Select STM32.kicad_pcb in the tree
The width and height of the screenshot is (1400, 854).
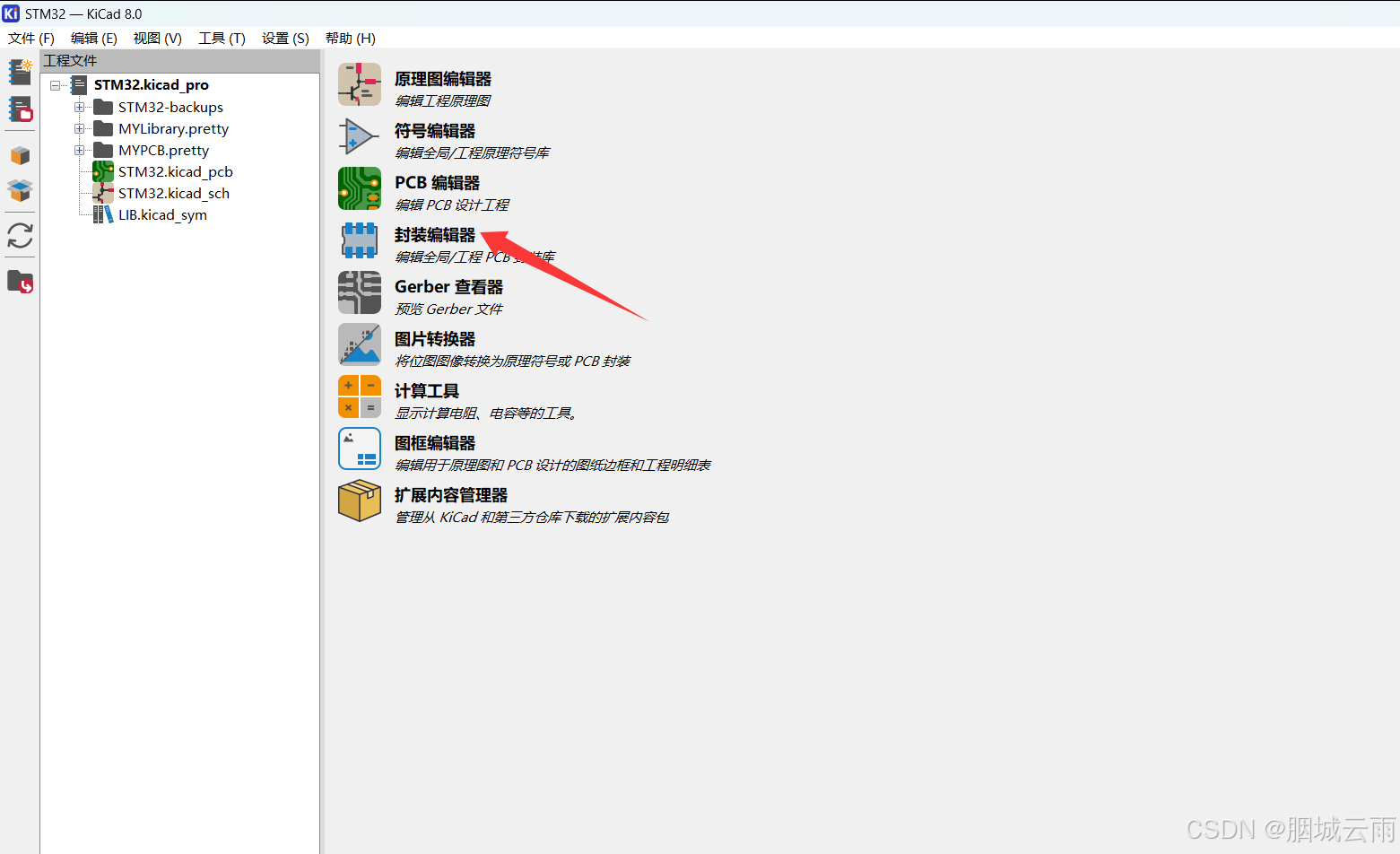tap(176, 172)
